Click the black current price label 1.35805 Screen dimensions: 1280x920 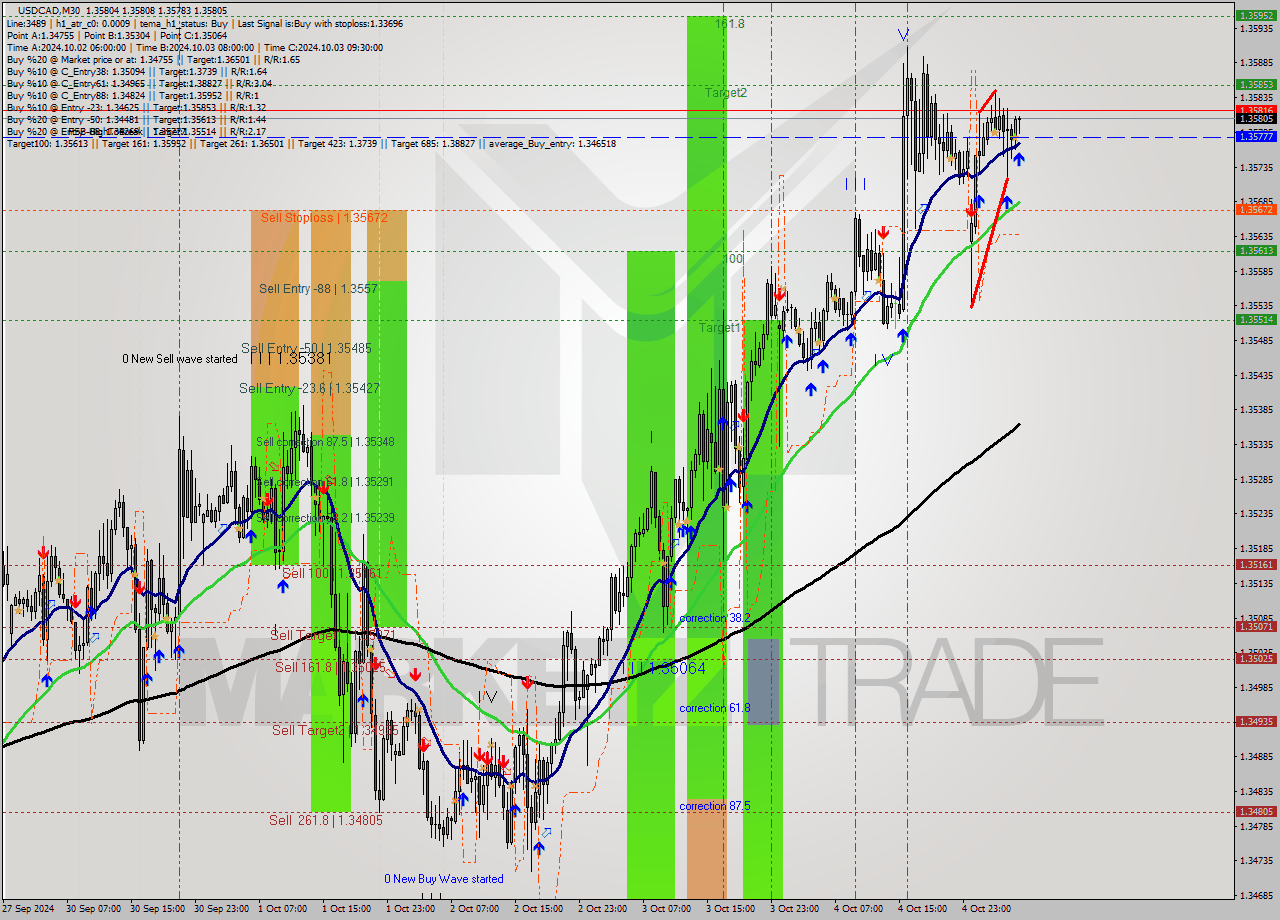tap(1256, 118)
